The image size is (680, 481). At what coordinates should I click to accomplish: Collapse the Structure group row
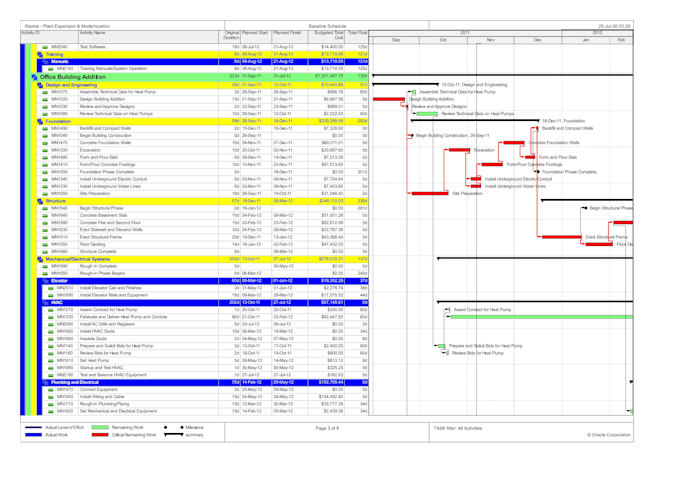tap(40, 201)
